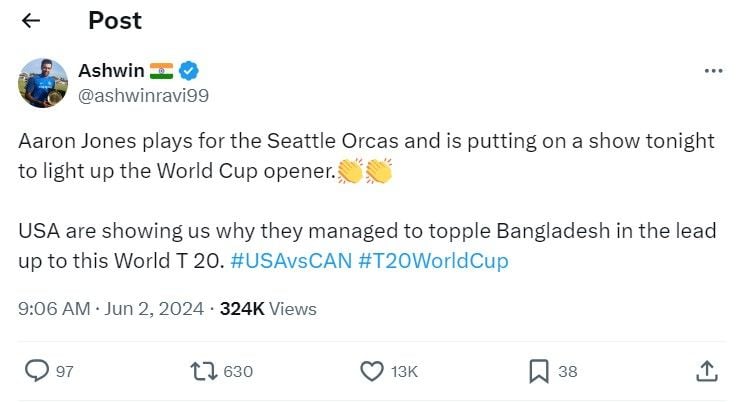Image resolution: width=743 pixels, height=402 pixels.
Task: Open the @ashwinravi99 handle
Action: 143,95
